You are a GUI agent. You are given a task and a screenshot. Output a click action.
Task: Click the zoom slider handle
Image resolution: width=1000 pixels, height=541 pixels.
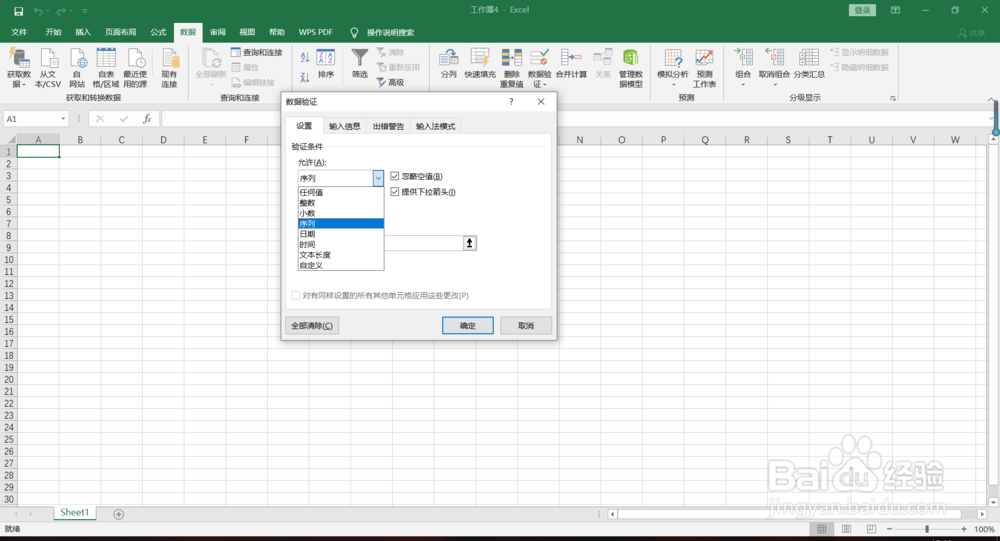click(x=927, y=529)
